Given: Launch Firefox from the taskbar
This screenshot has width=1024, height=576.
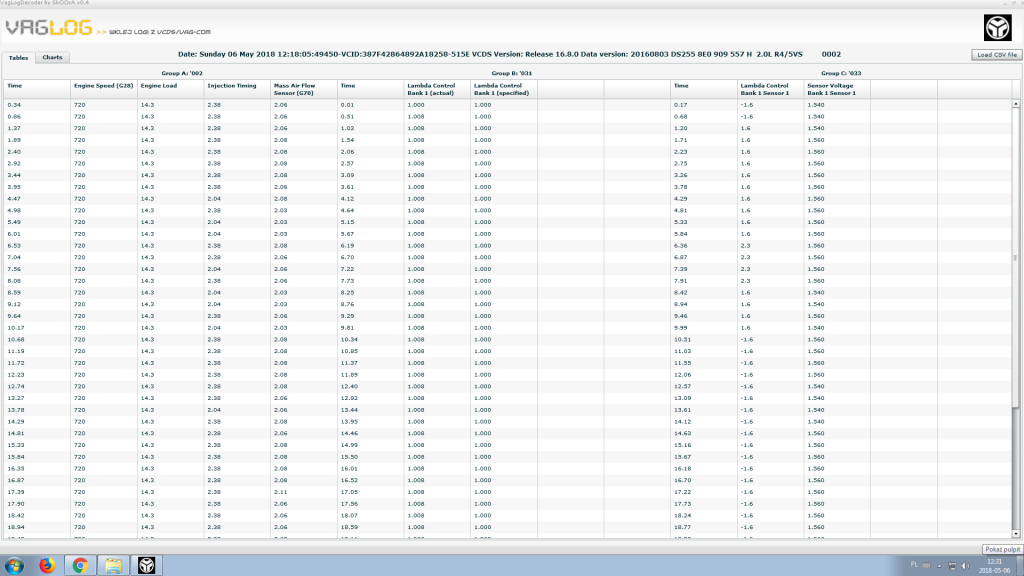Looking at the screenshot, I should 47,566.
